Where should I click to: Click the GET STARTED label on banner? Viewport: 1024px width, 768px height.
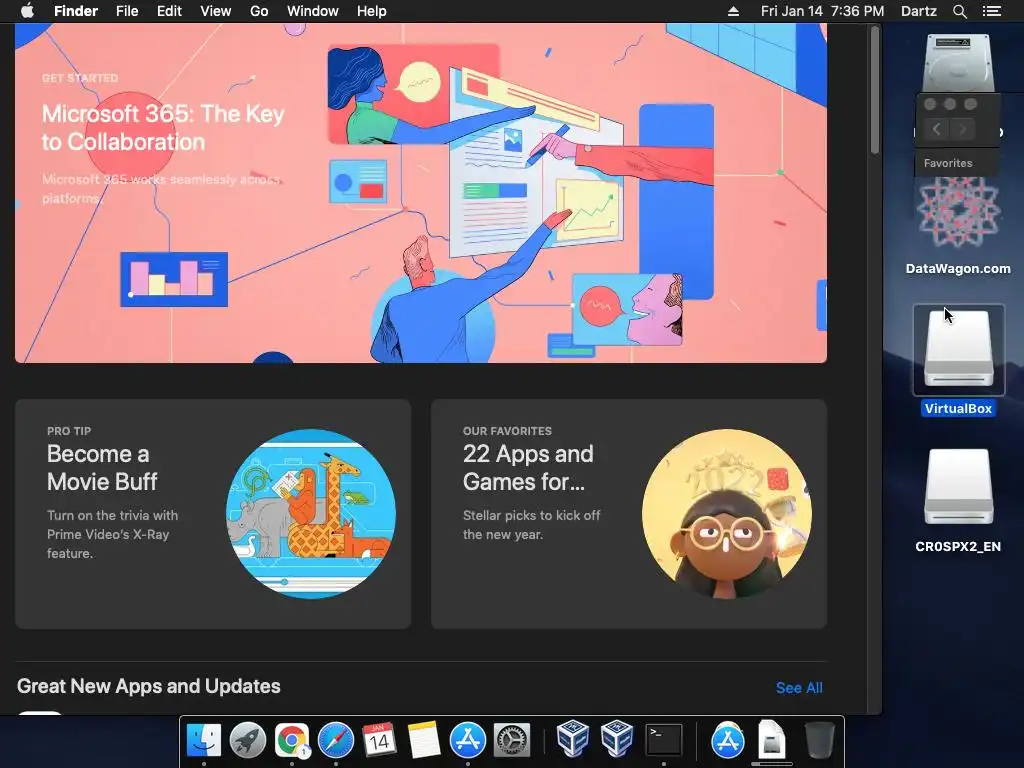80,78
